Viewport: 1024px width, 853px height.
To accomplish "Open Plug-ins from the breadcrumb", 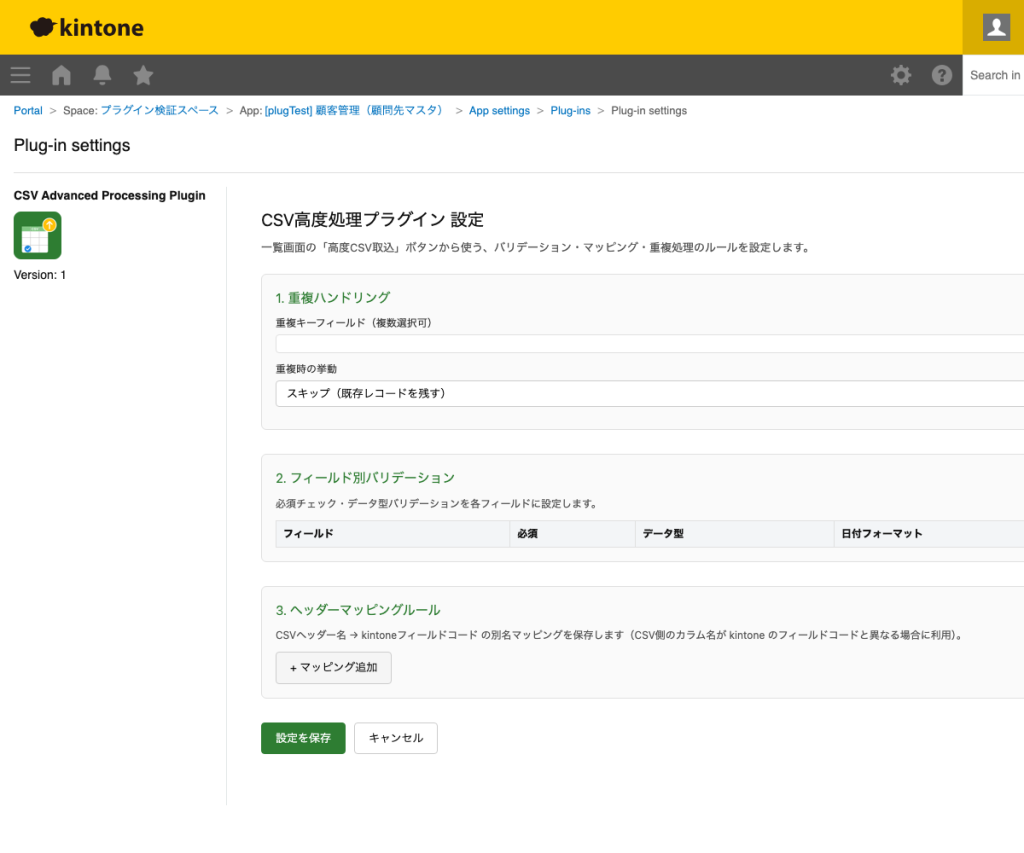I will (x=570, y=110).
